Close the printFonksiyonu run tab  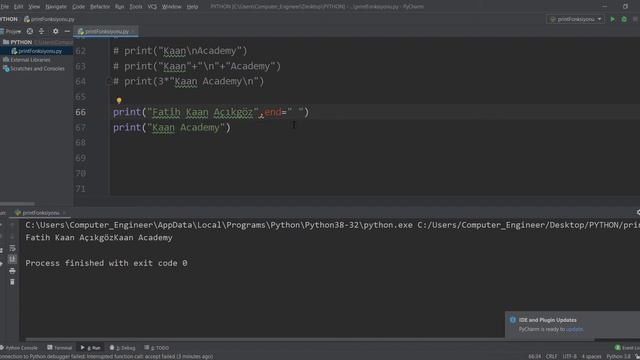click(64, 213)
